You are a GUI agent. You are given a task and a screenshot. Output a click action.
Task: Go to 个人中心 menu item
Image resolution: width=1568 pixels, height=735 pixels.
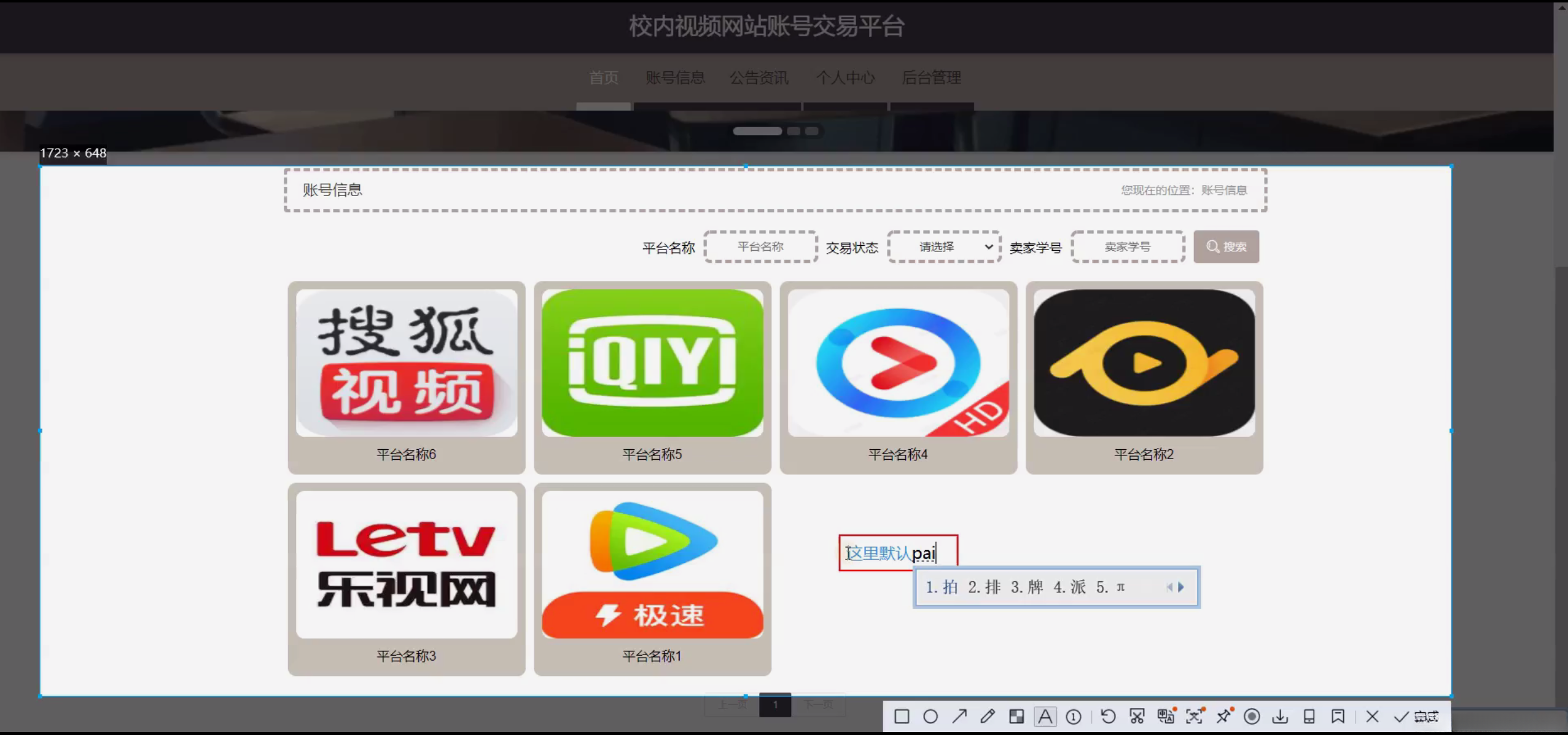click(x=845, y=78)
